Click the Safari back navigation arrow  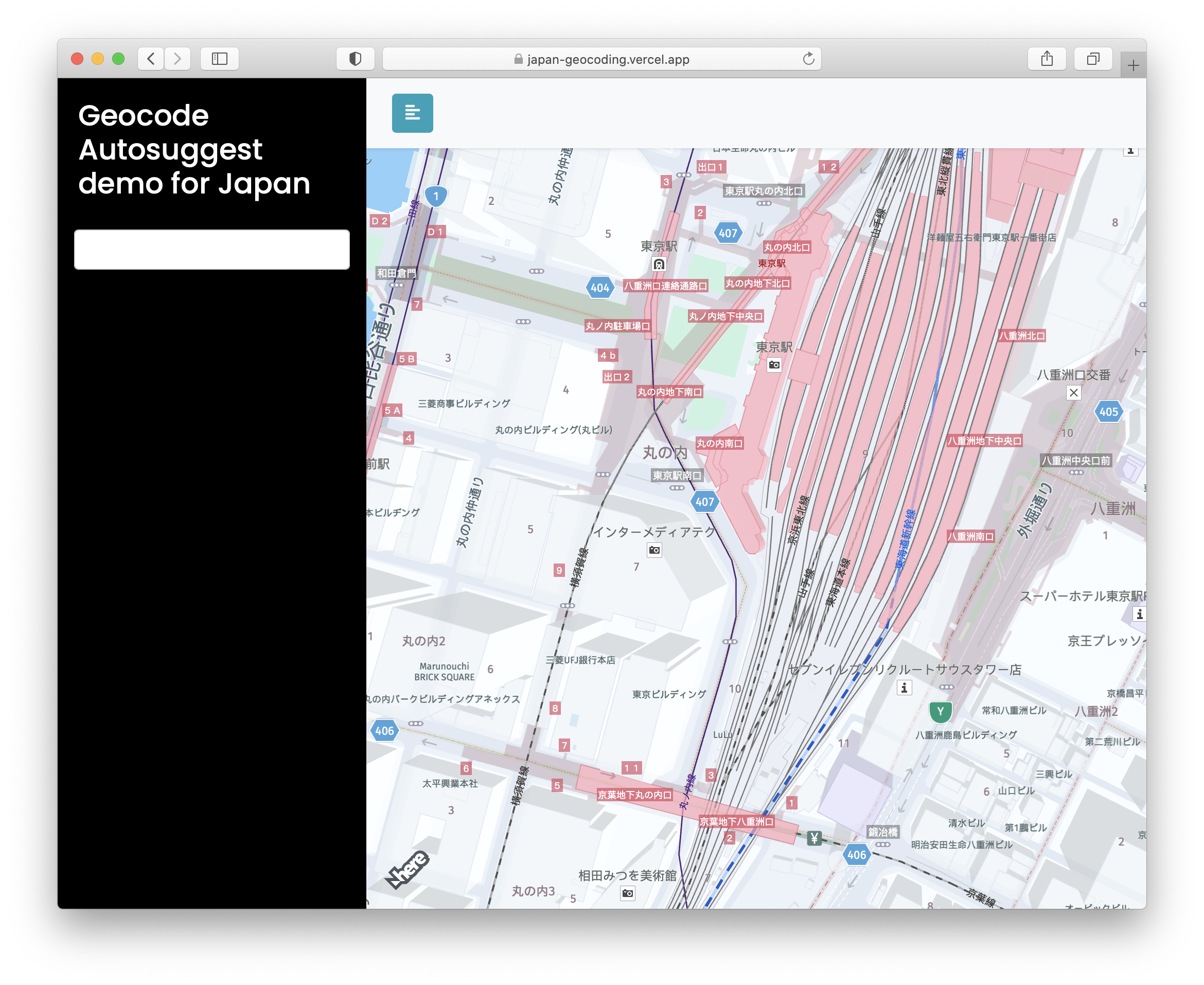pos(151,59)
